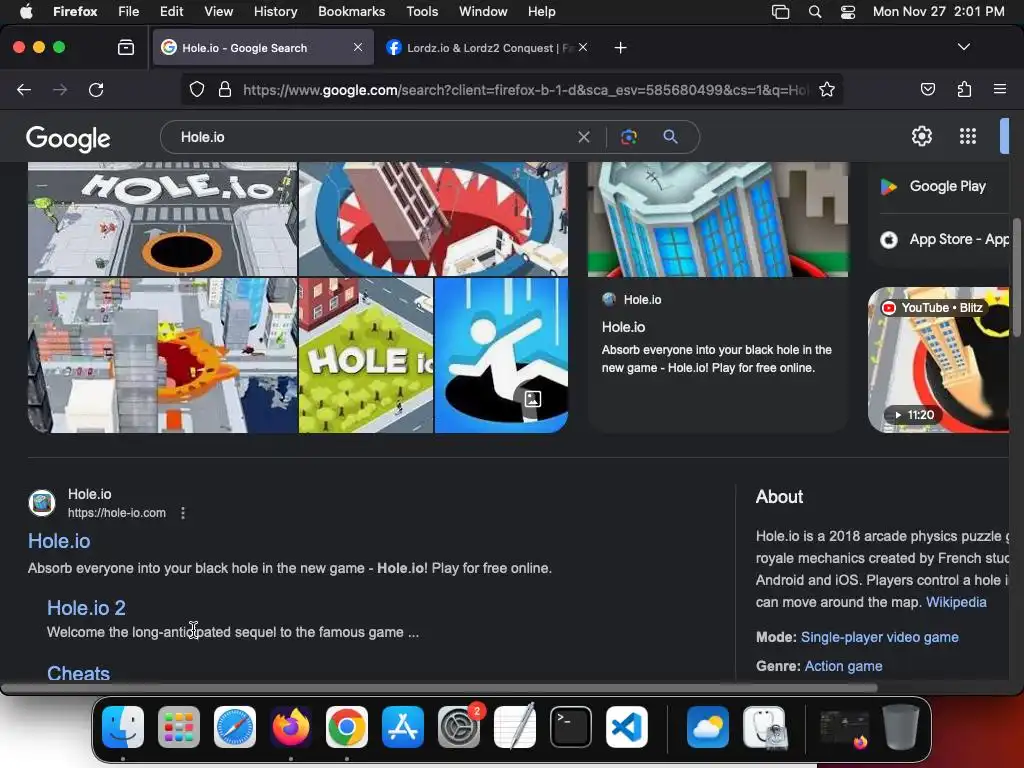The image size is (1024, 768).
Task: Open Google quick settings gear
Action: click(921, 136)
